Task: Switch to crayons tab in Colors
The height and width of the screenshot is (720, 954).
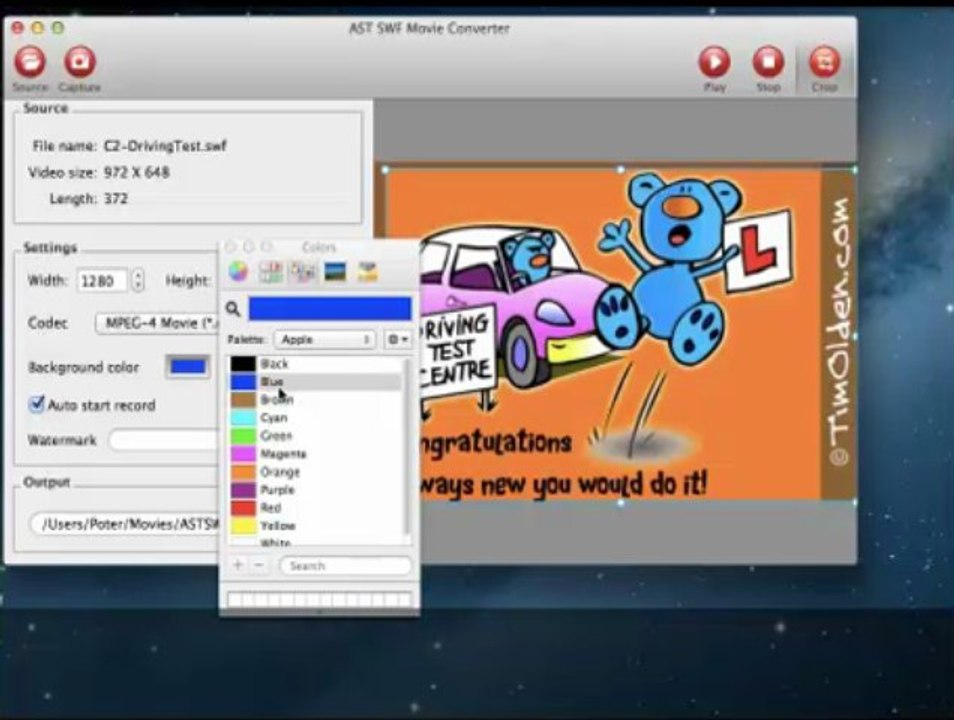Action: (x=367, y=271)
